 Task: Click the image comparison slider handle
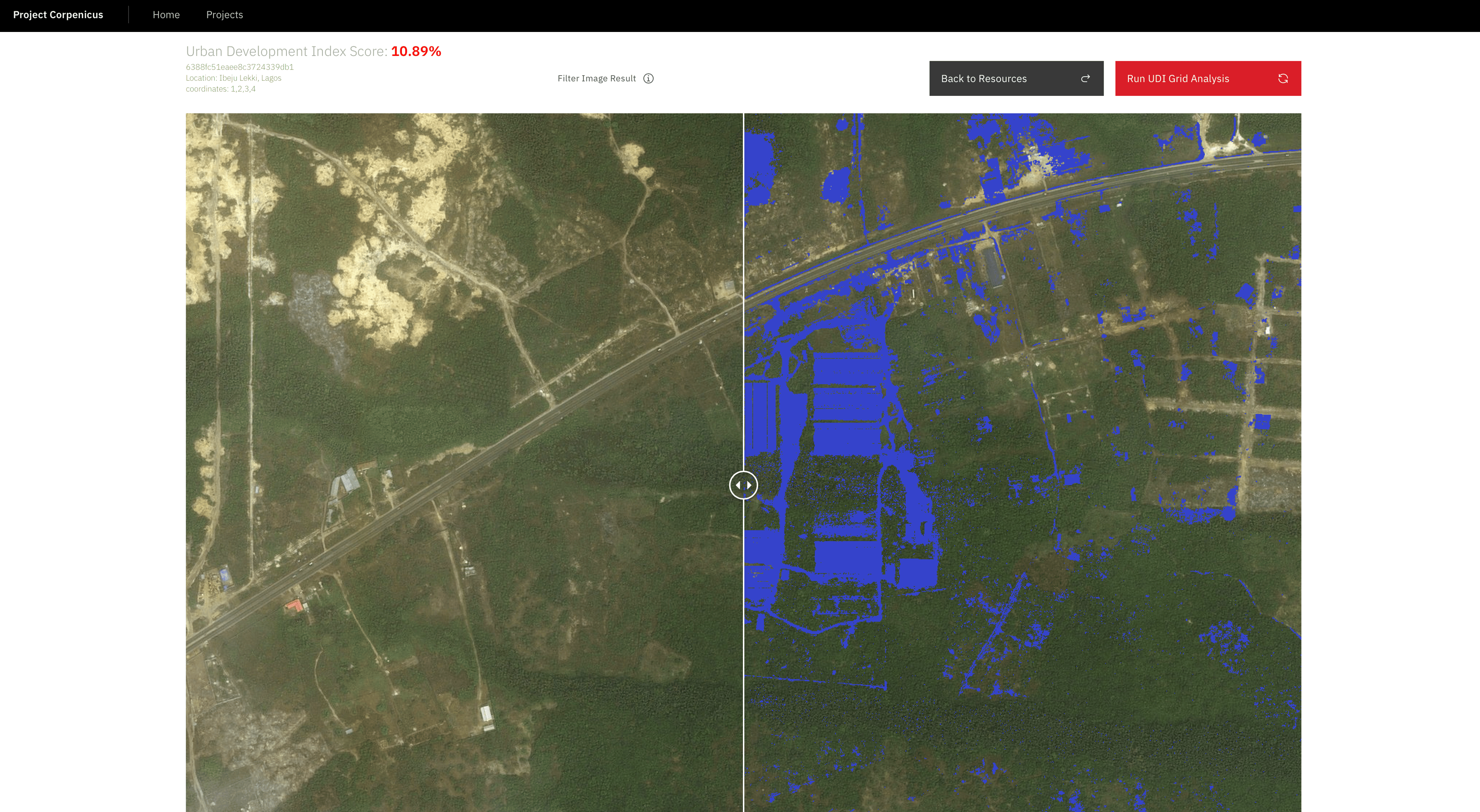point(743,485)
